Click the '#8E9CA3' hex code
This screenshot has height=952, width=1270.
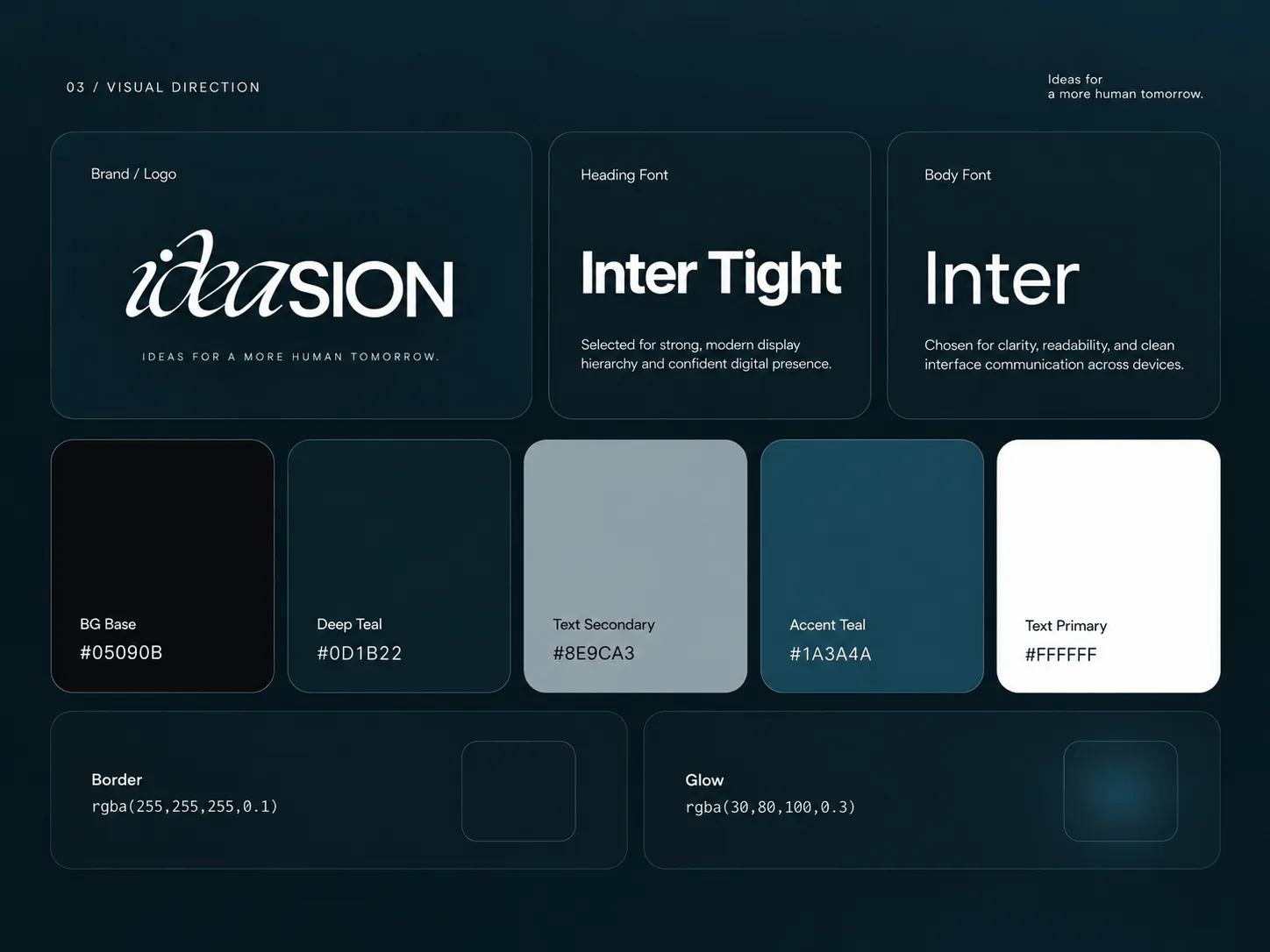click(x=594, y=653)
